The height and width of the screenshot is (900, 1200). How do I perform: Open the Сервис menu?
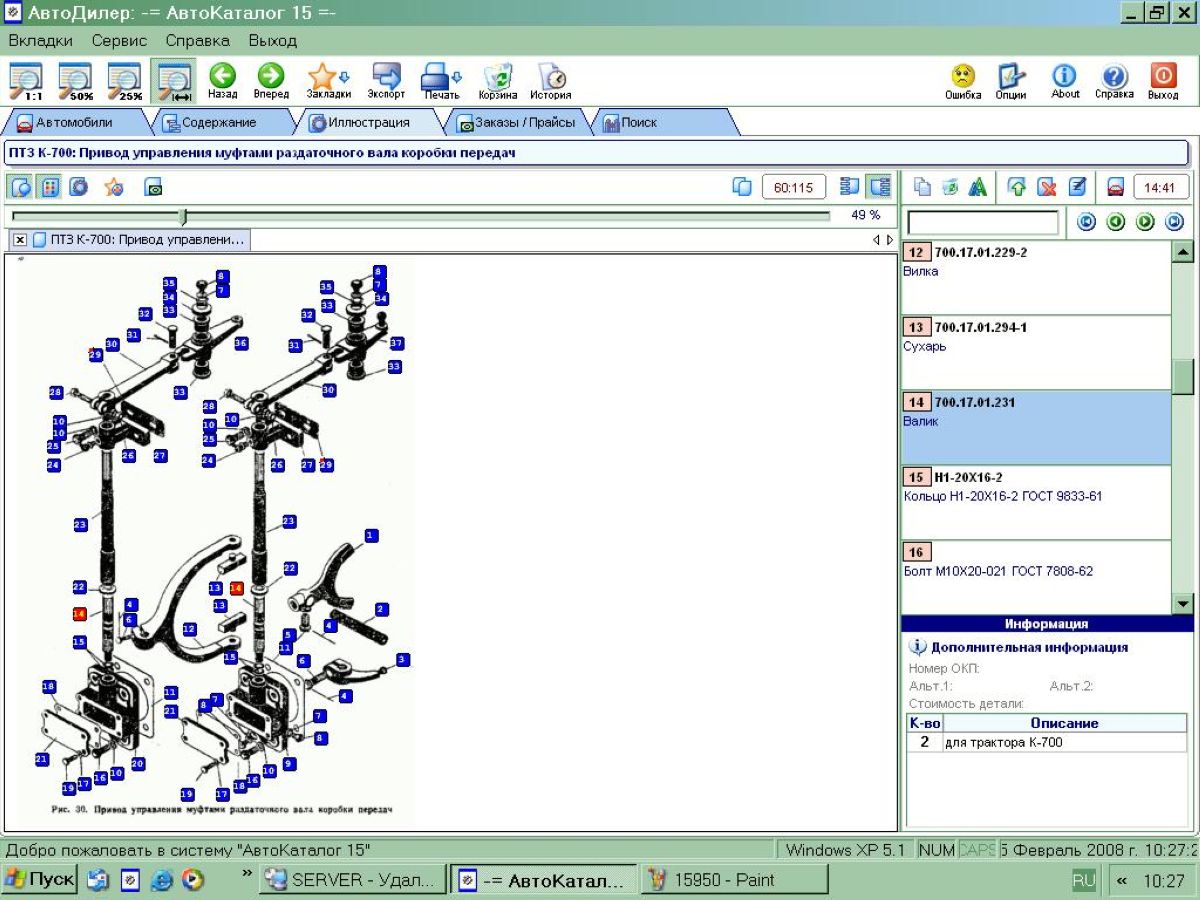(x=119, y=41)
